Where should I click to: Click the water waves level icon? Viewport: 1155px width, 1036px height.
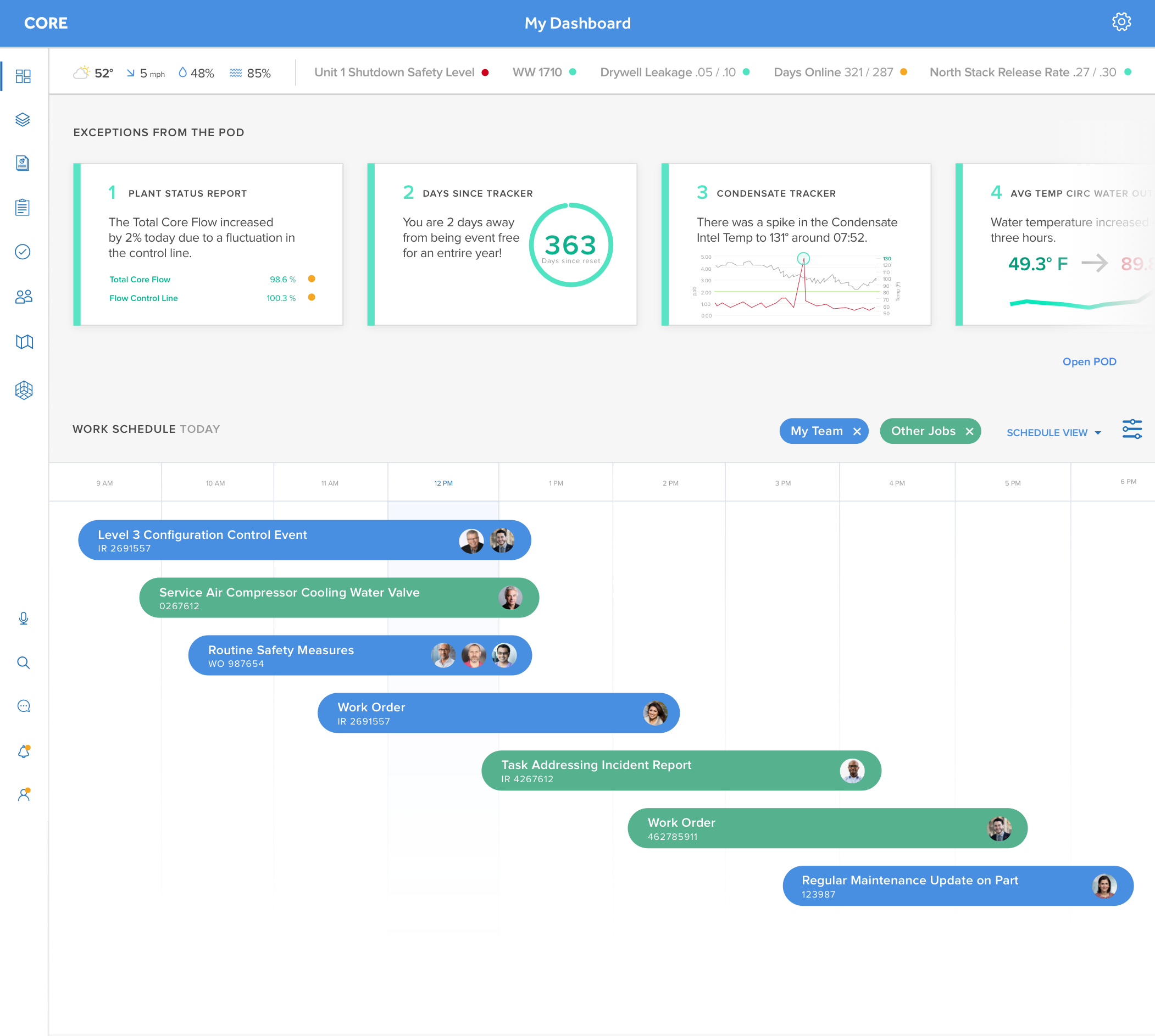coord(236,73)
